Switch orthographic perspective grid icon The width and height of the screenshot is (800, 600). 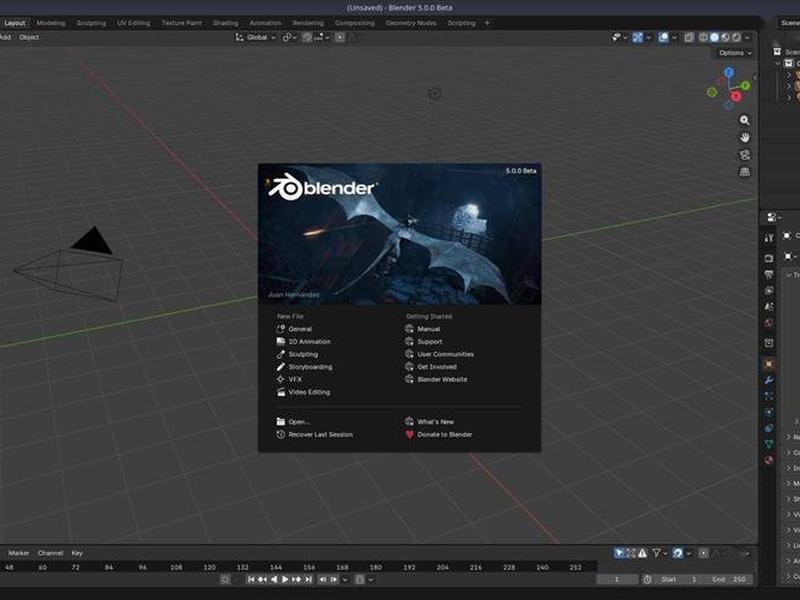744,172
